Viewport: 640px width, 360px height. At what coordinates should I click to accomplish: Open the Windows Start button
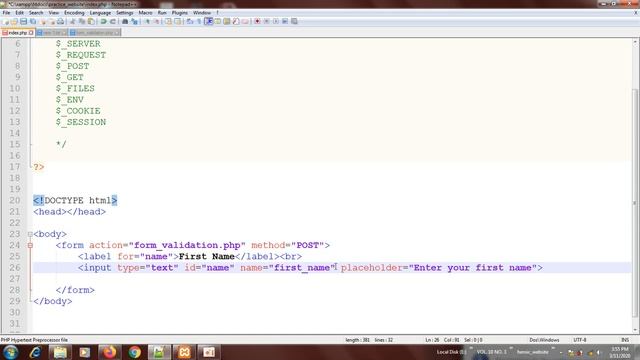tap(10, 352)
